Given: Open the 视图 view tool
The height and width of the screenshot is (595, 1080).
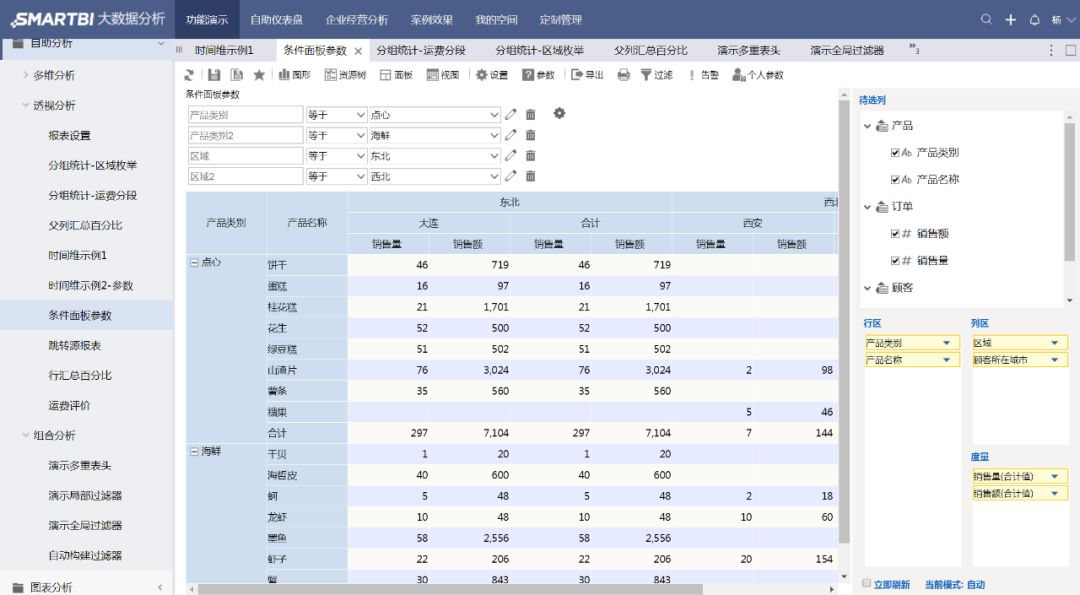Looking at the screenshot, I should click(443, 75).
